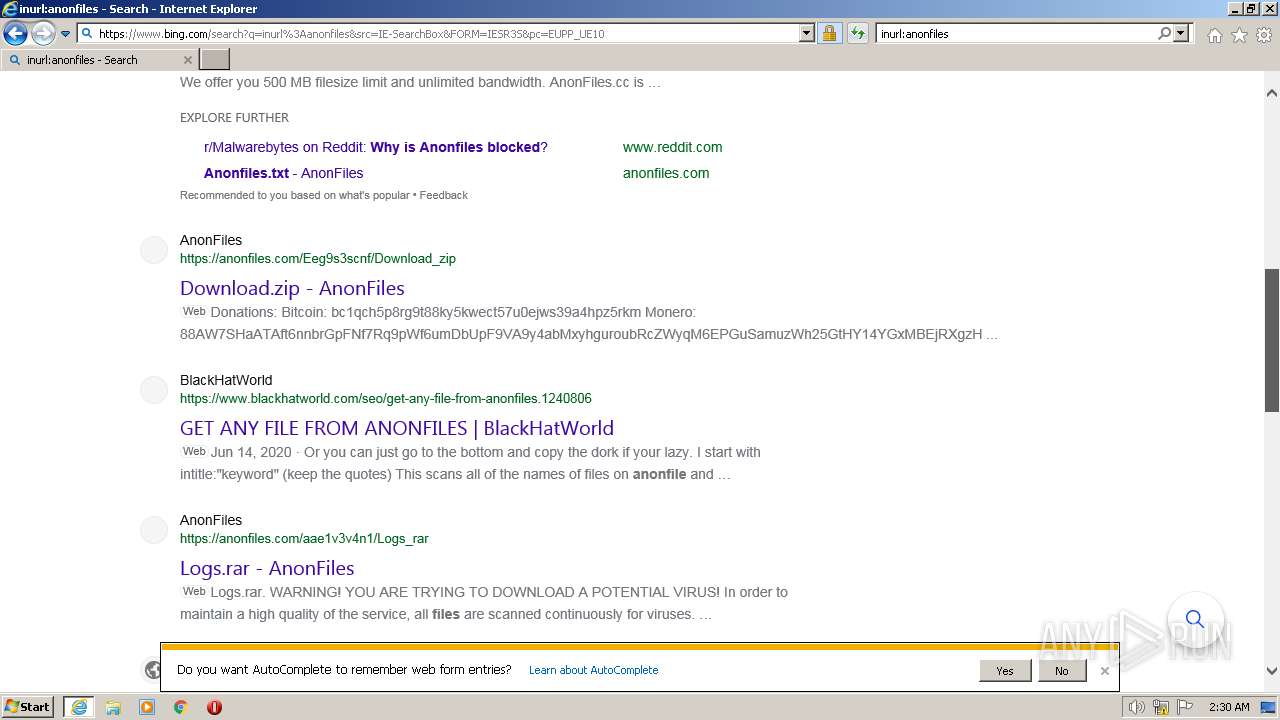Open GET ANY FILE FROM ANONFILES result
The width and height of the screenshot is (1280, 720).
coord(397,428)
